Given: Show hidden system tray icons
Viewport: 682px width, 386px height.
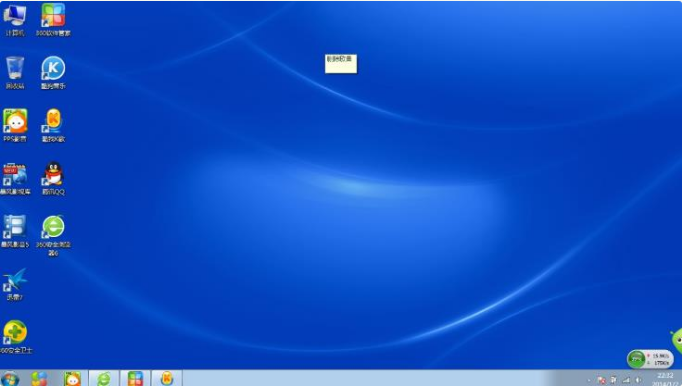Looking at the screenshot, I should tap(589, 380).
